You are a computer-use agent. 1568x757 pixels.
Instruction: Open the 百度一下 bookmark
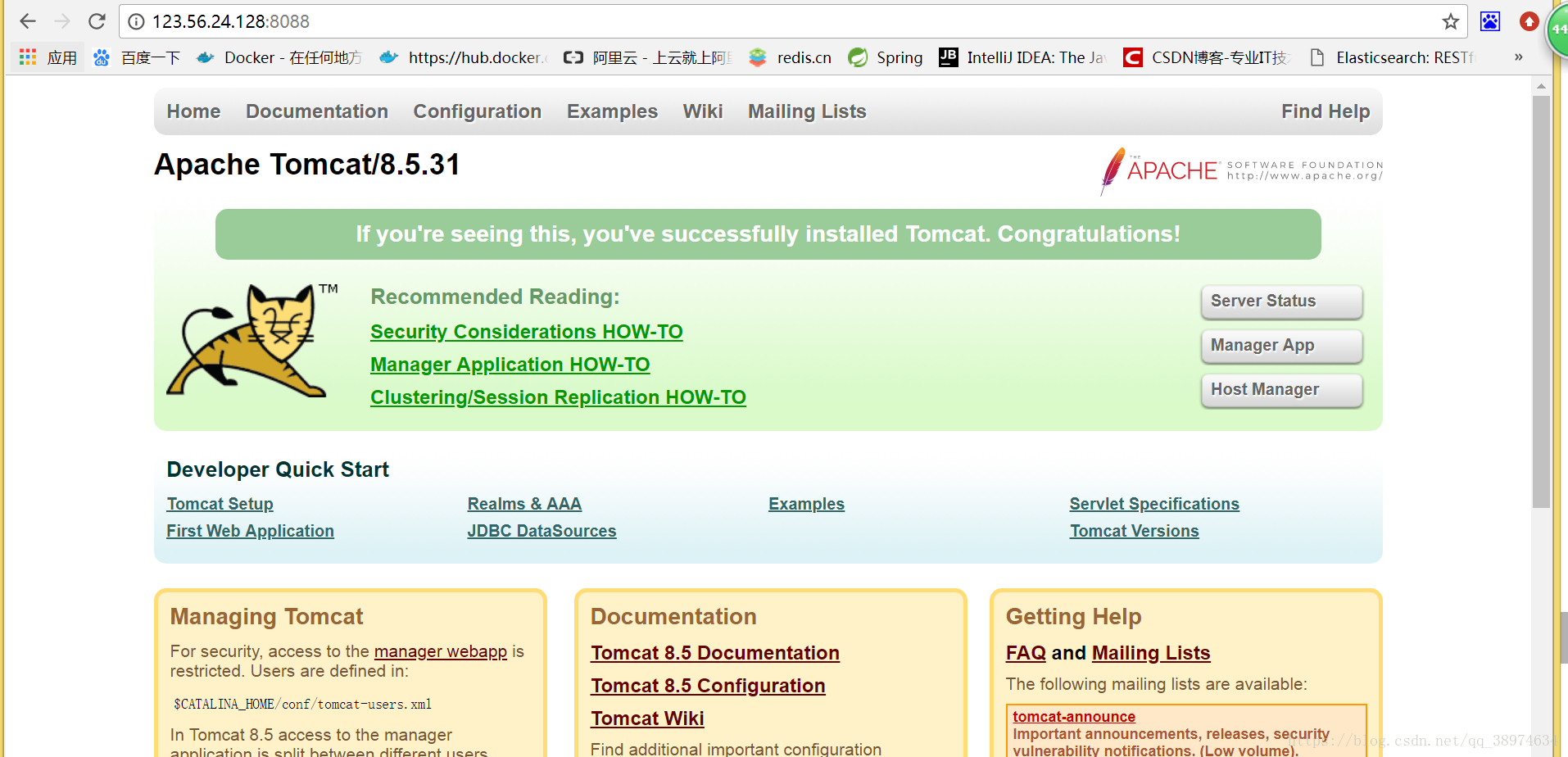pos(137,57)
